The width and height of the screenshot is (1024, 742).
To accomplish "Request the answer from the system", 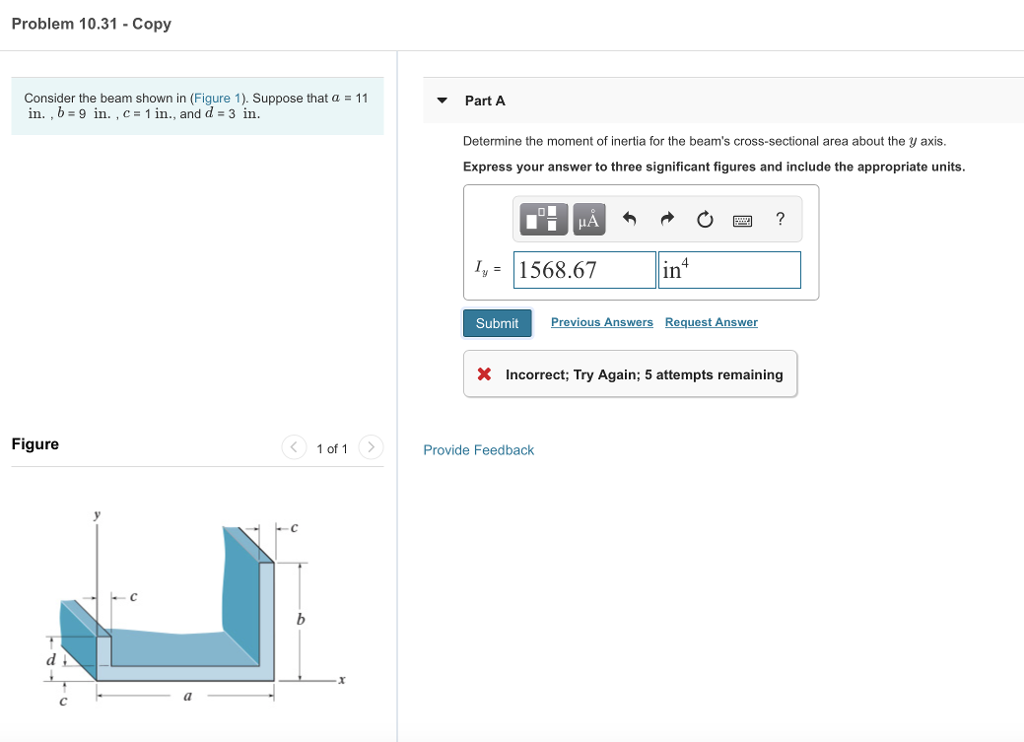I will (x=711, y=321).
